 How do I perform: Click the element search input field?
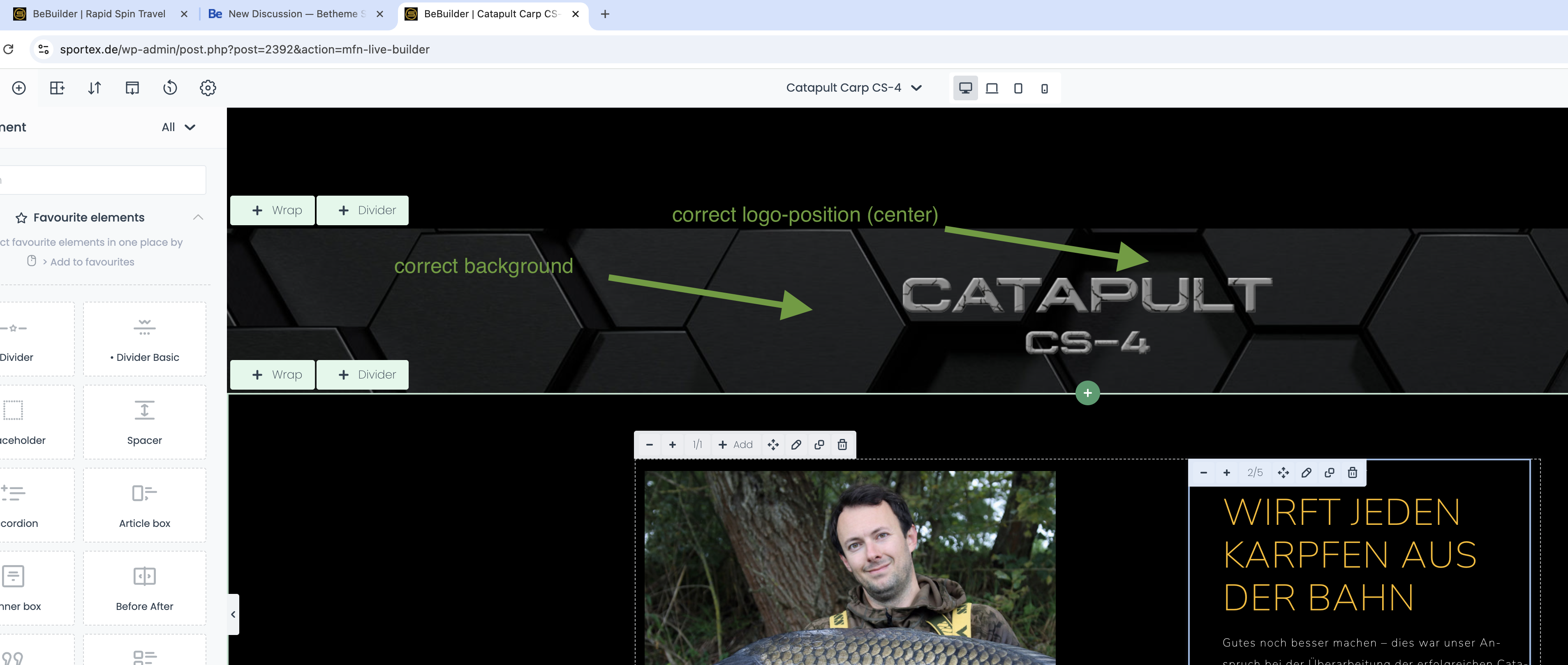pyautogui.click(x=104, y=180)
